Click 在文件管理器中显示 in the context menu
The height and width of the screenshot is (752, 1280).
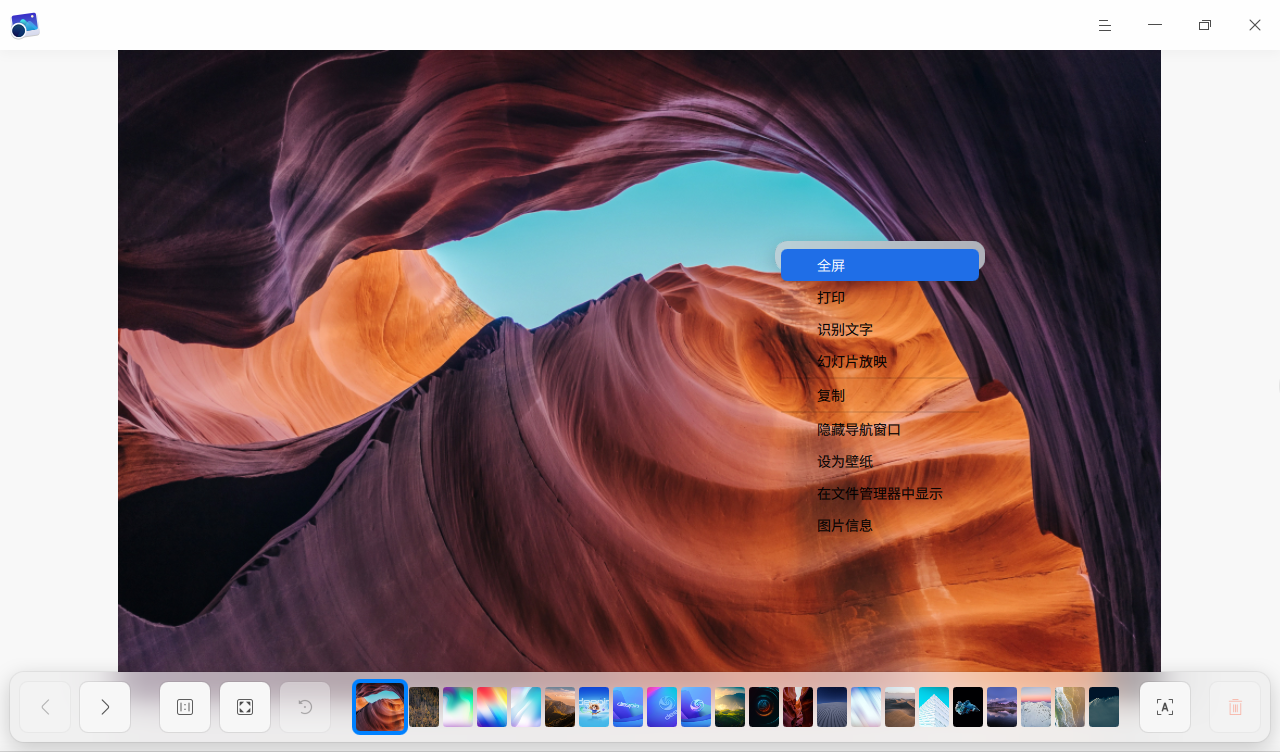(880, 493)
